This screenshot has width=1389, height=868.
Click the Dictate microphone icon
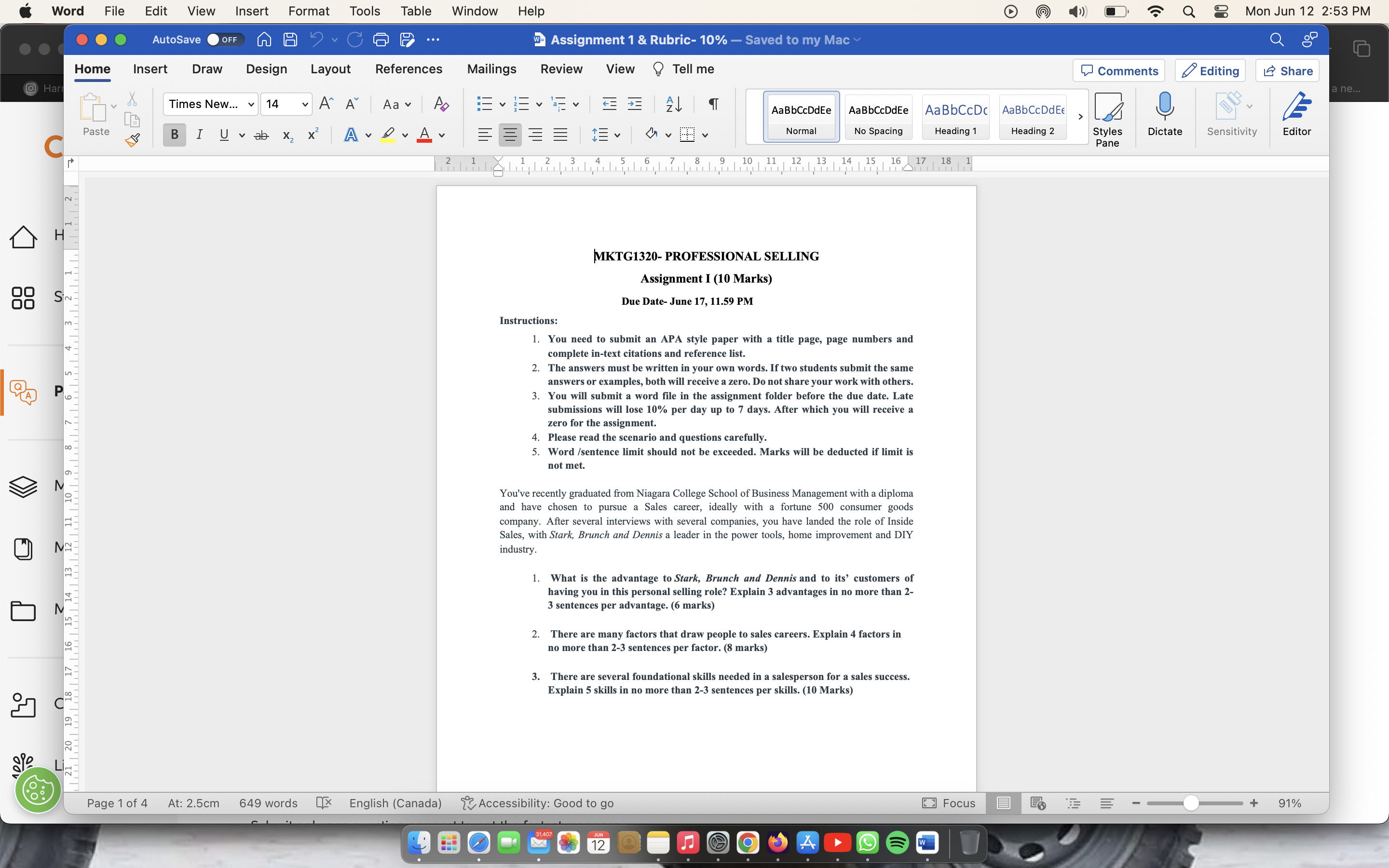coord(1165,114)
